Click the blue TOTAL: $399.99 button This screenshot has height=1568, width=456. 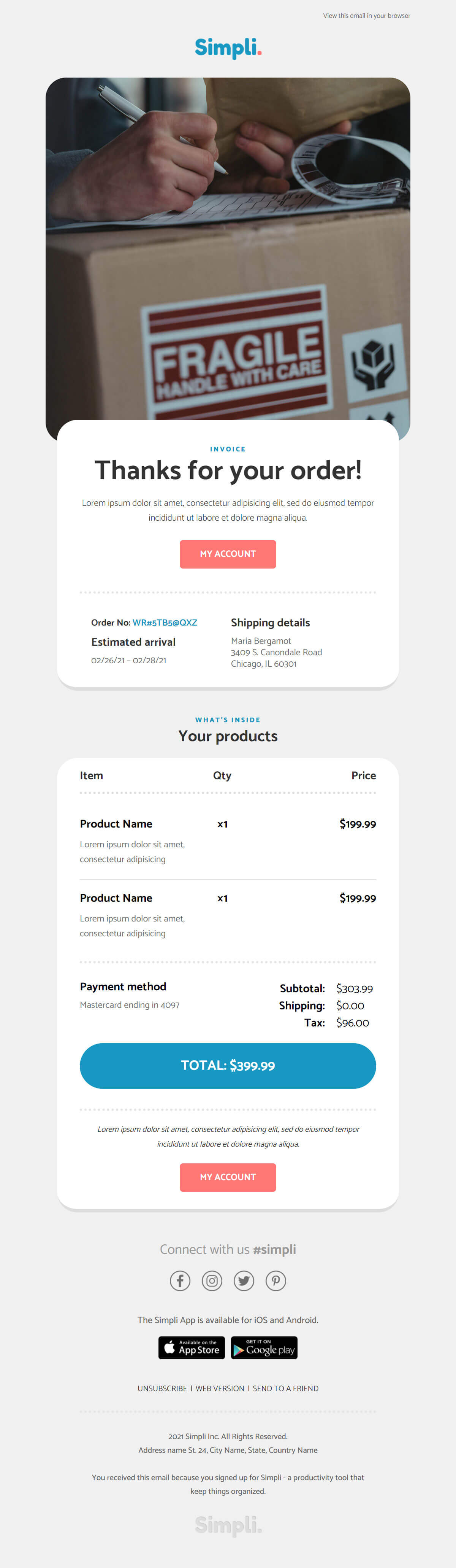[228, 1066]
